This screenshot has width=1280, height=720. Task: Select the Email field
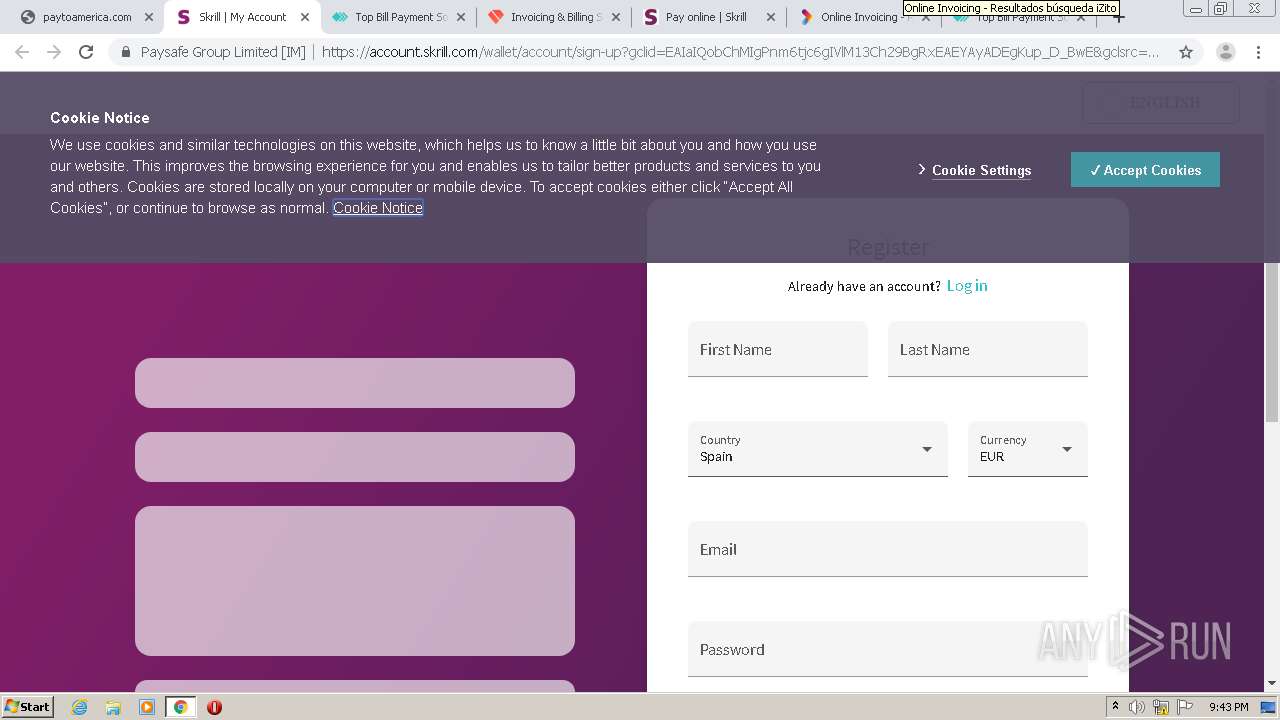point(888,549)
